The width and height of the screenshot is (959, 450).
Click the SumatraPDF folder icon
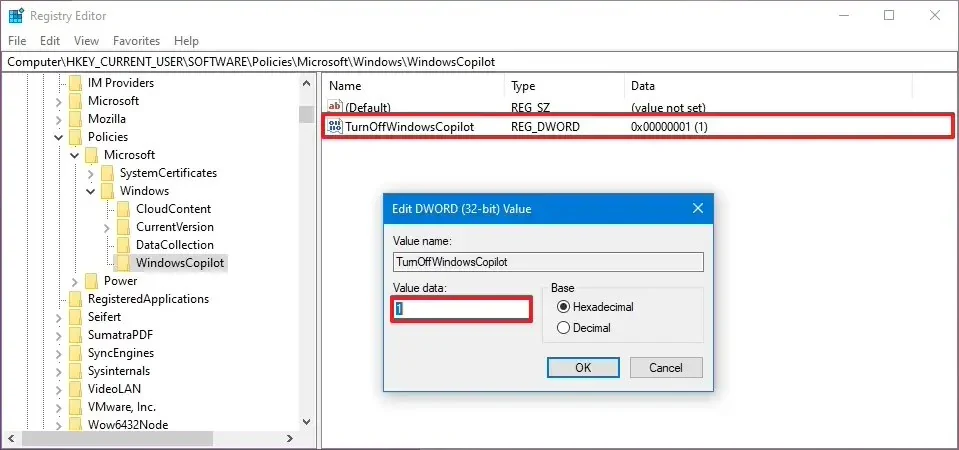tap(75, 335)
